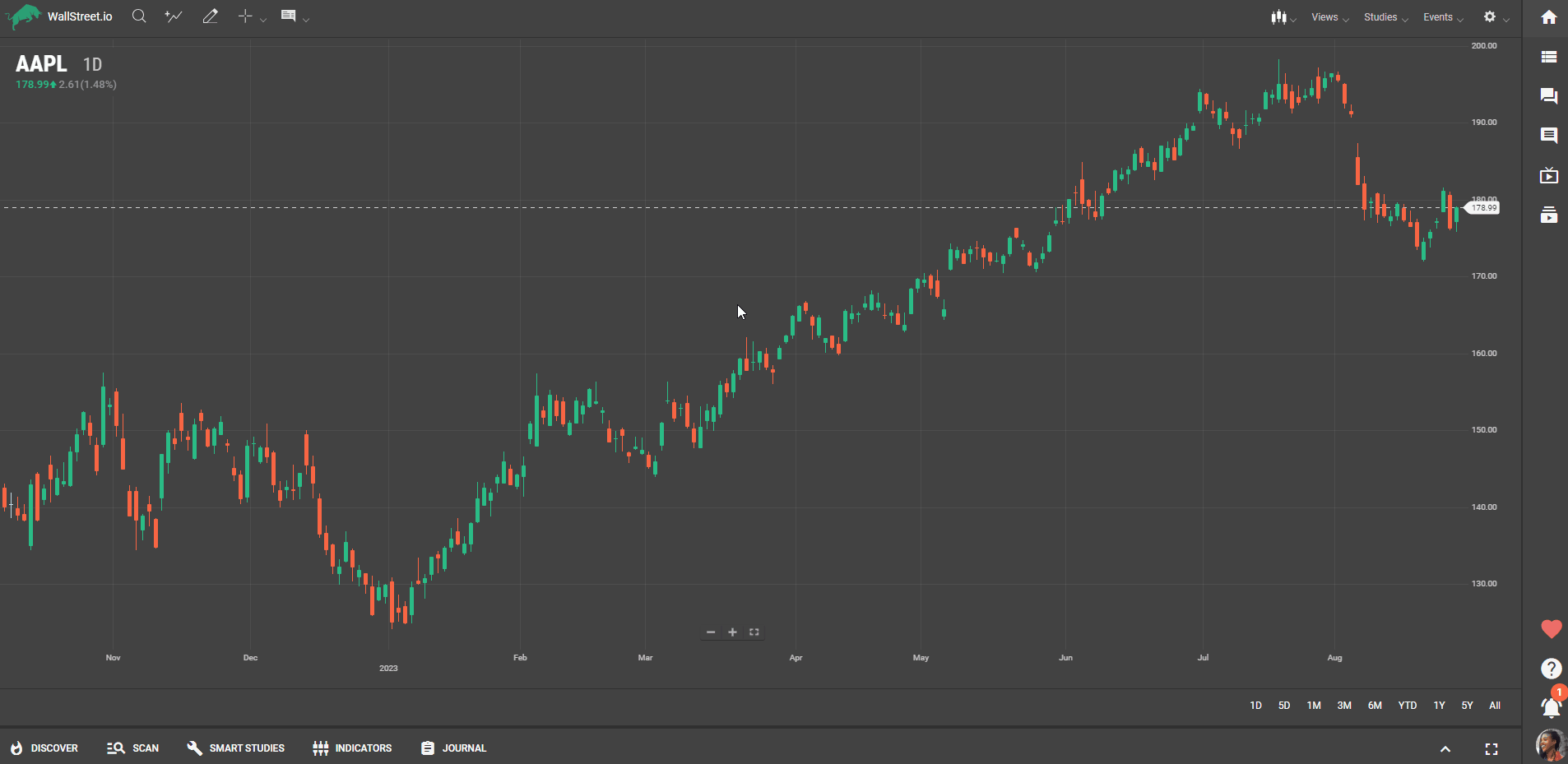
Task: Open the compare symbols tool icon
Action: (174, 16)
